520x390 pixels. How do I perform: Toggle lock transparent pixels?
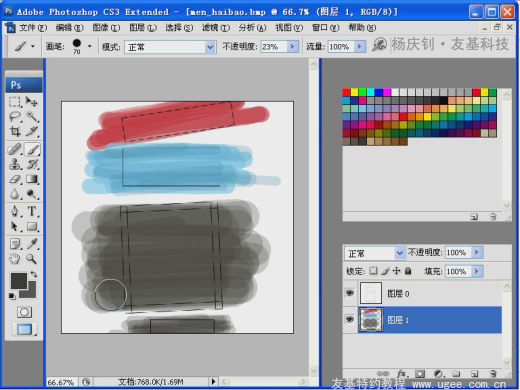(x=373, y=271)
